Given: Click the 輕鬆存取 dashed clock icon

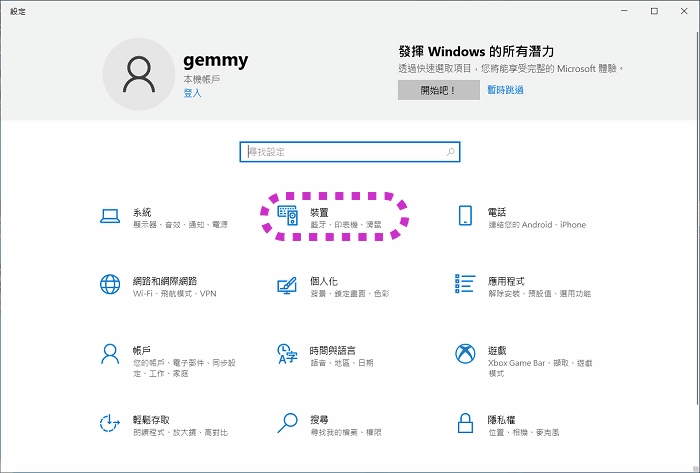Looking at the screenshot, I should click(x=109, y=423).
